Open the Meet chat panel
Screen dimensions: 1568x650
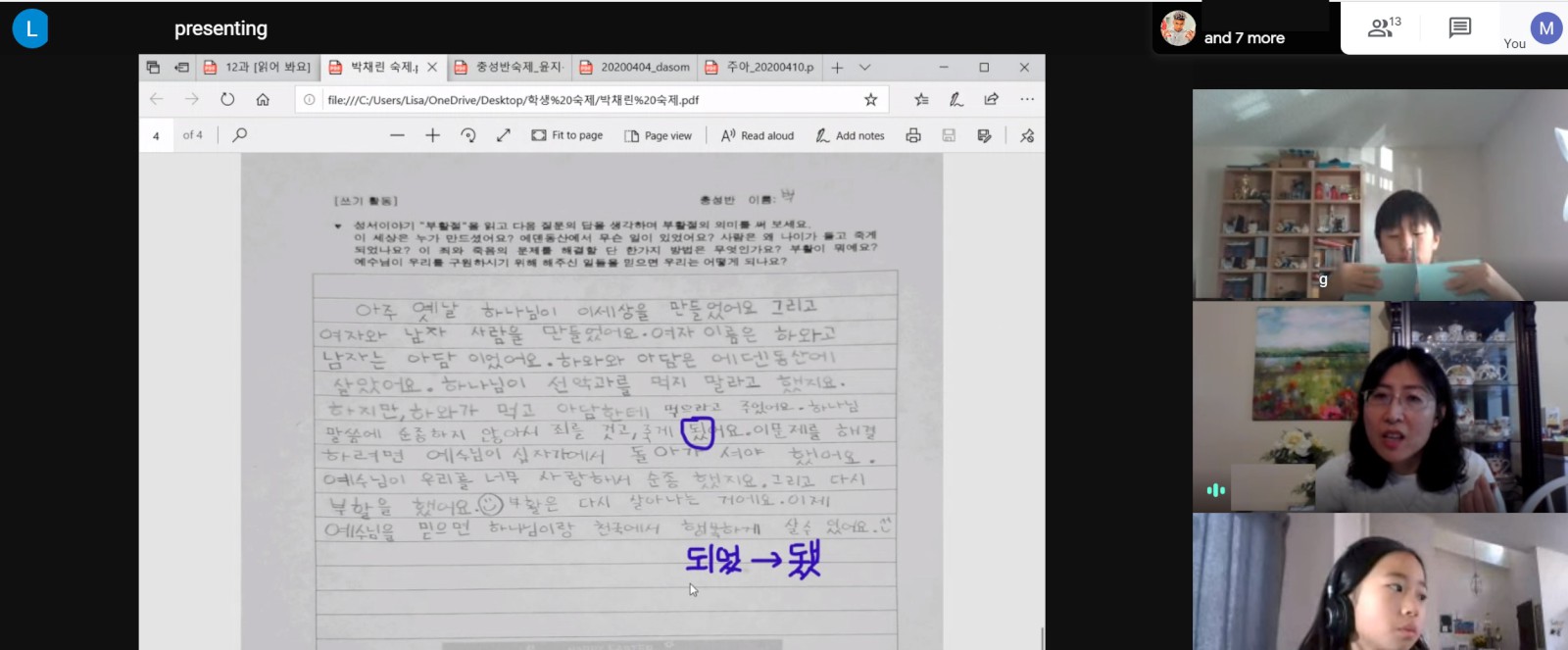pyautogui.click(x=1459, y=27)
